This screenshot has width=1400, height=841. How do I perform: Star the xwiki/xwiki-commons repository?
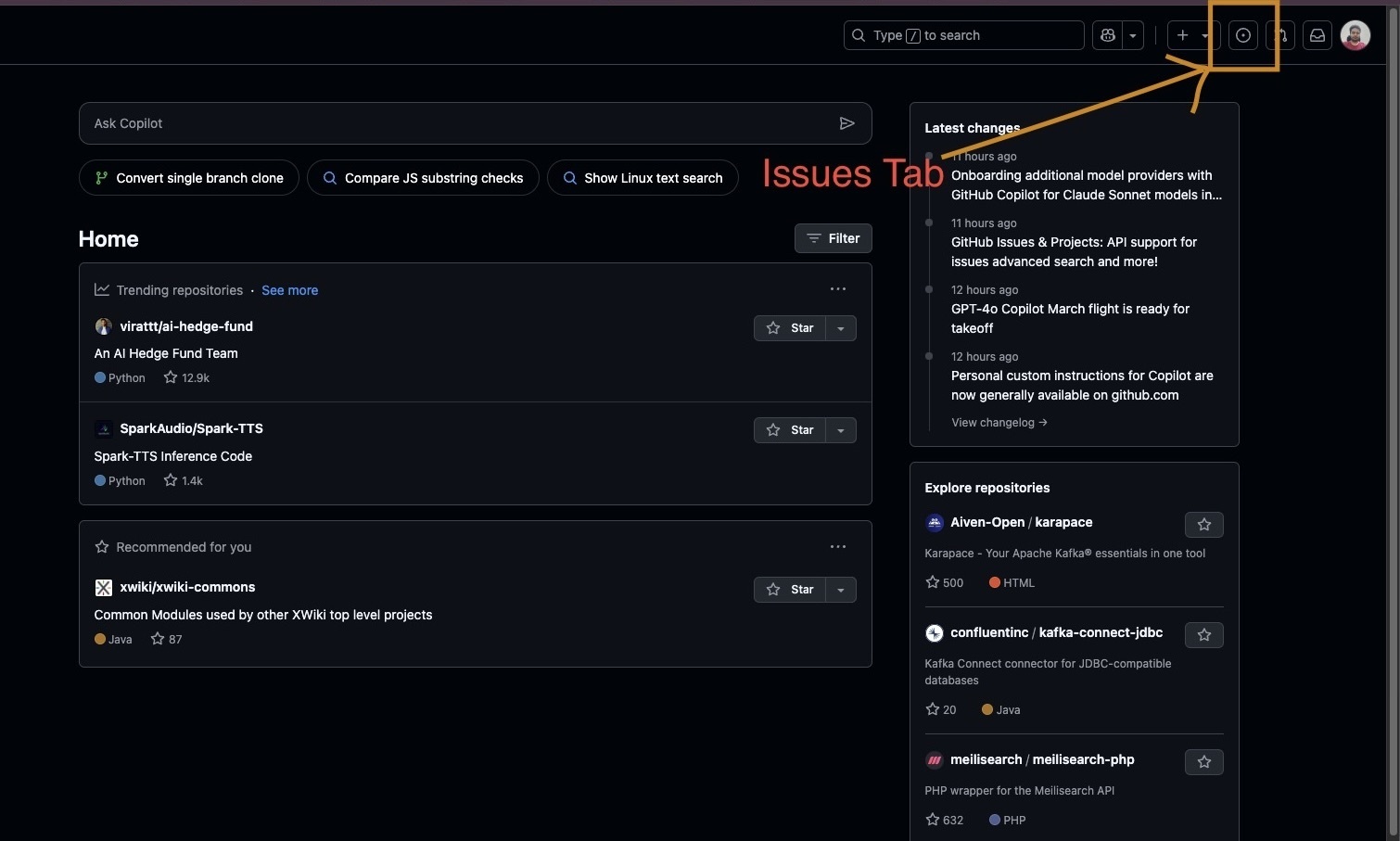[x=789, y=590]
